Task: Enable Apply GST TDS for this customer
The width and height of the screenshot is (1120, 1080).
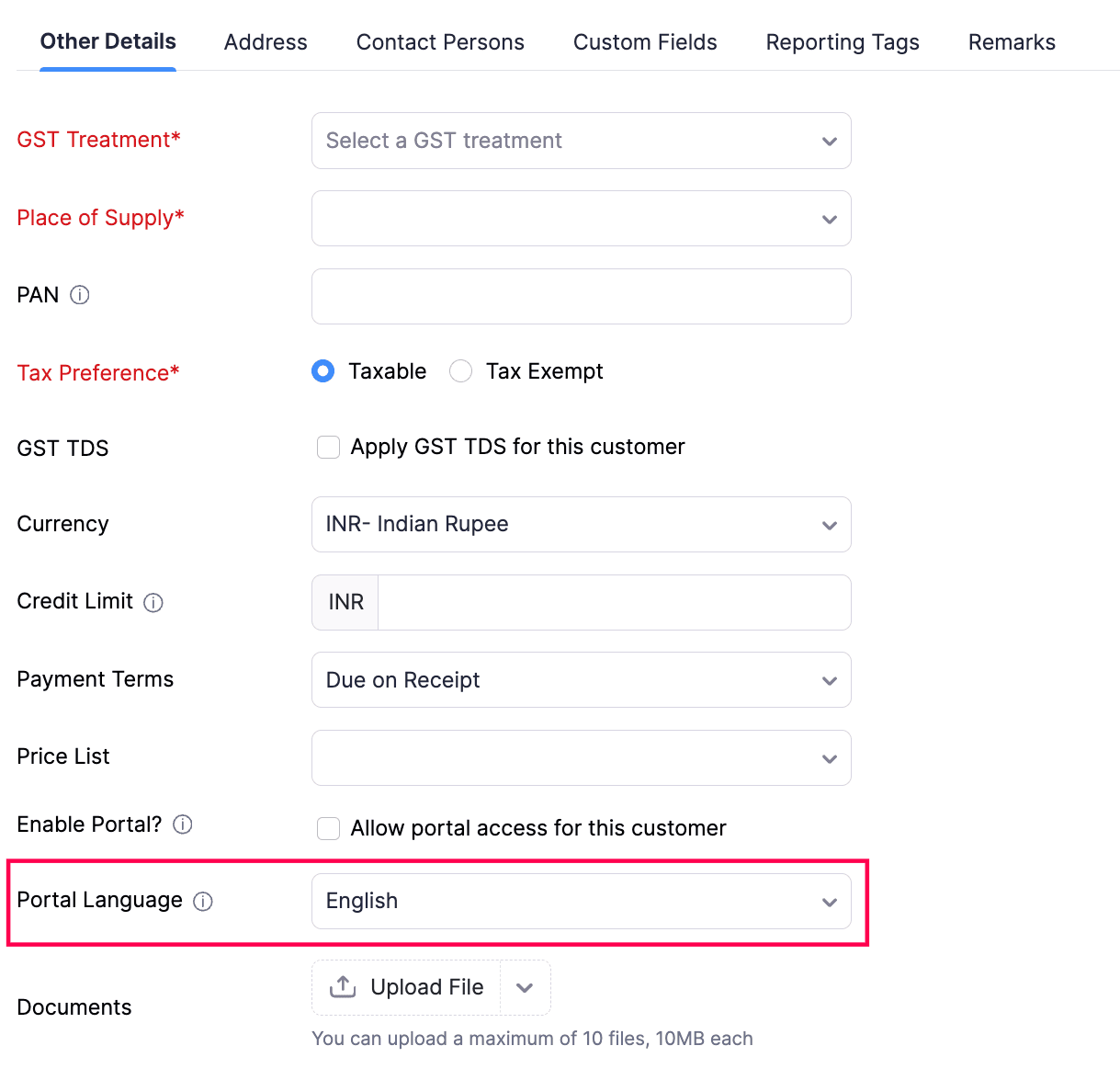Action: [x=328, y=447]
